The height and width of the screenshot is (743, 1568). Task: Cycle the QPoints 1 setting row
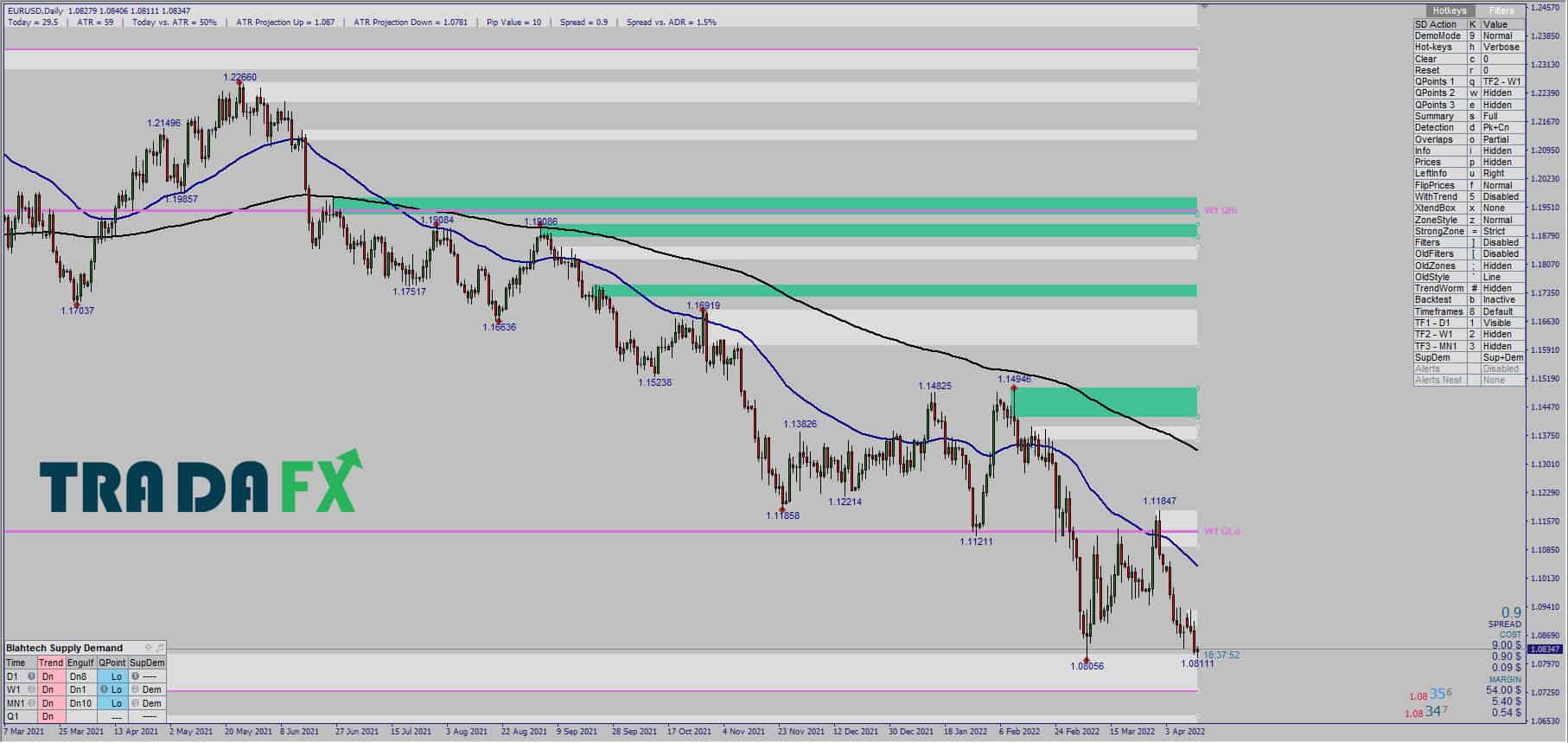click(x=1469, y=81)
